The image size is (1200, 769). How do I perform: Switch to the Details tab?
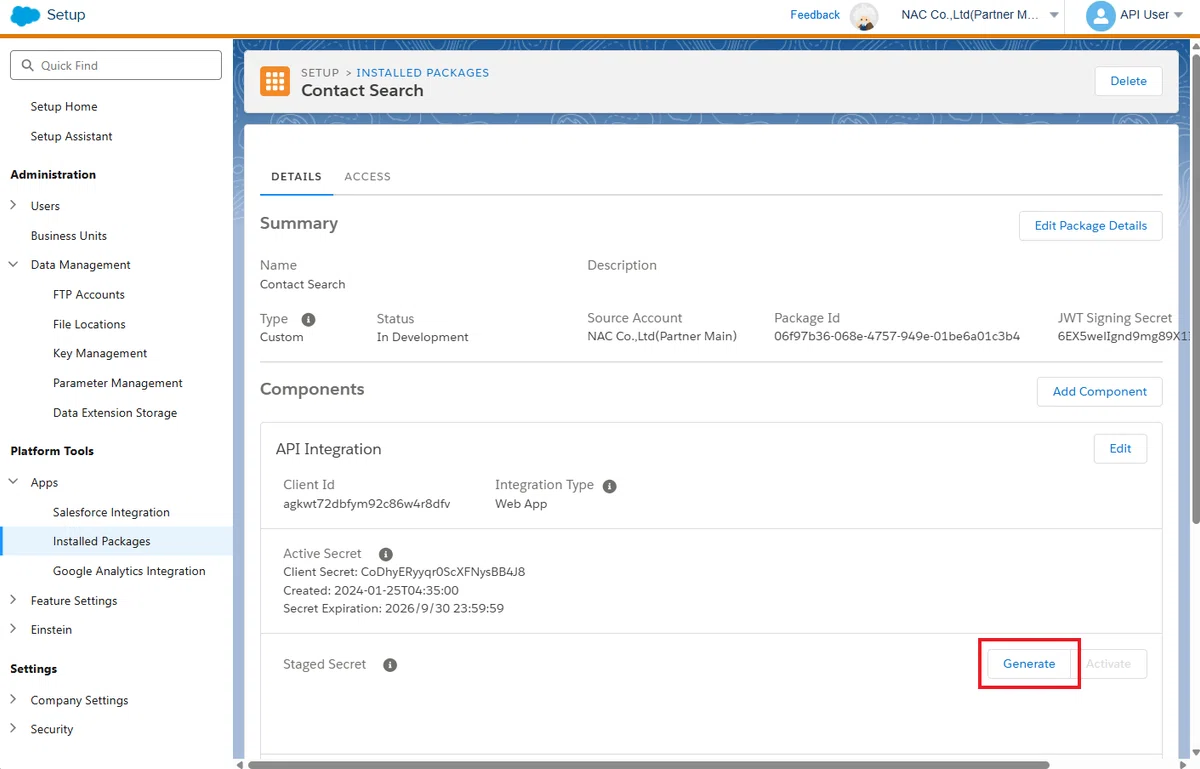click(296, 177)
